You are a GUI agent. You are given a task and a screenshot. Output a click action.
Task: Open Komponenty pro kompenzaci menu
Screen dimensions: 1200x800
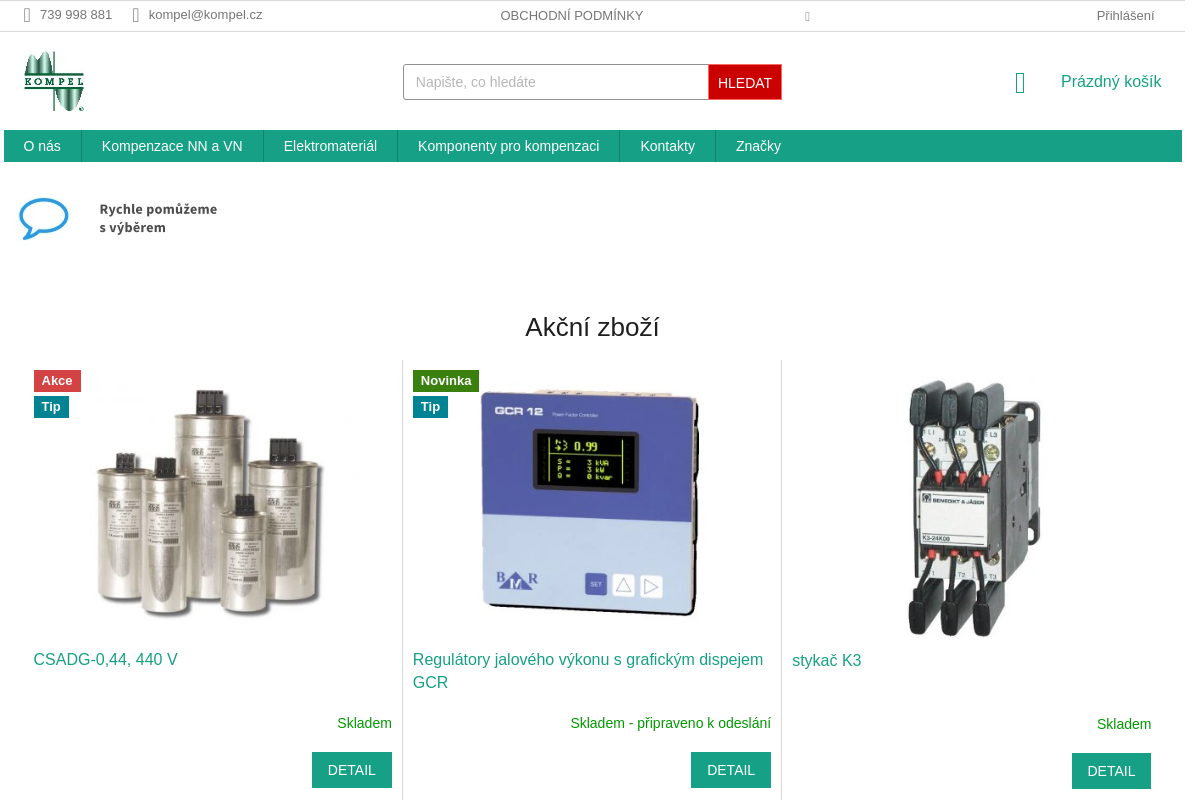click(508, 146)
